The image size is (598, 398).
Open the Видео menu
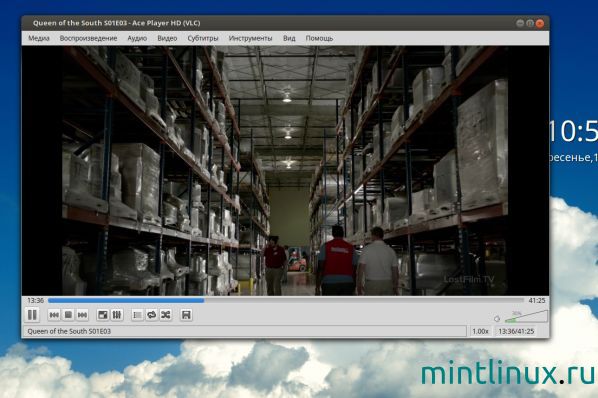pos(167,38)
